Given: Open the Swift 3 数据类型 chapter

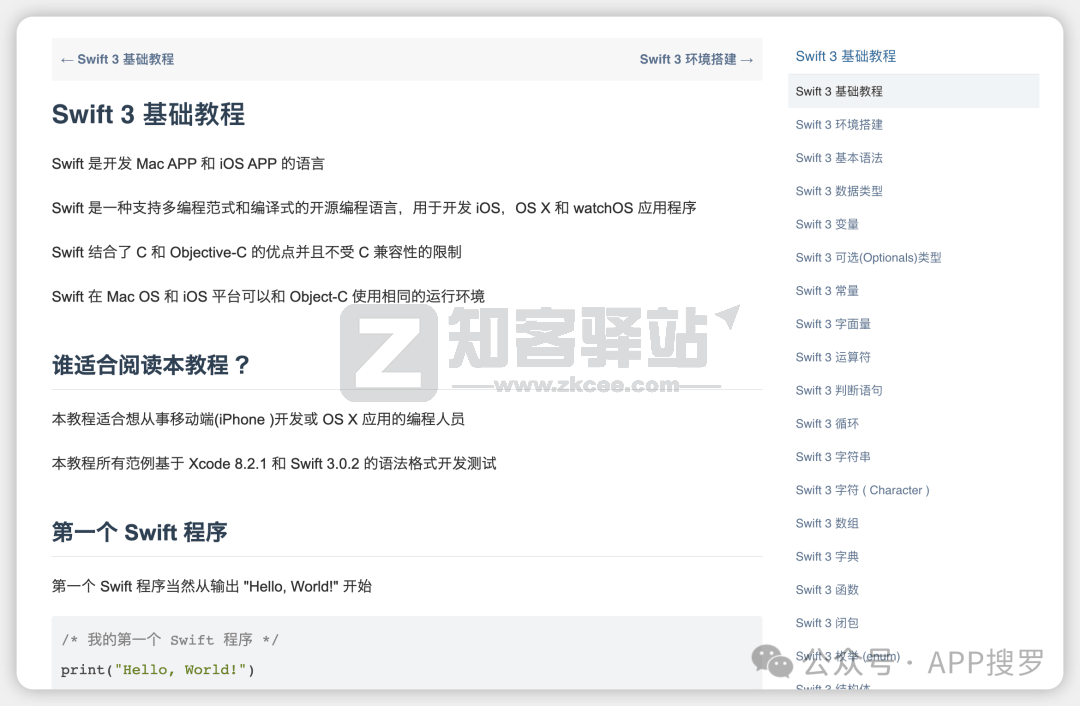Looking at the screenshot, I should click(x=839, y=190).
